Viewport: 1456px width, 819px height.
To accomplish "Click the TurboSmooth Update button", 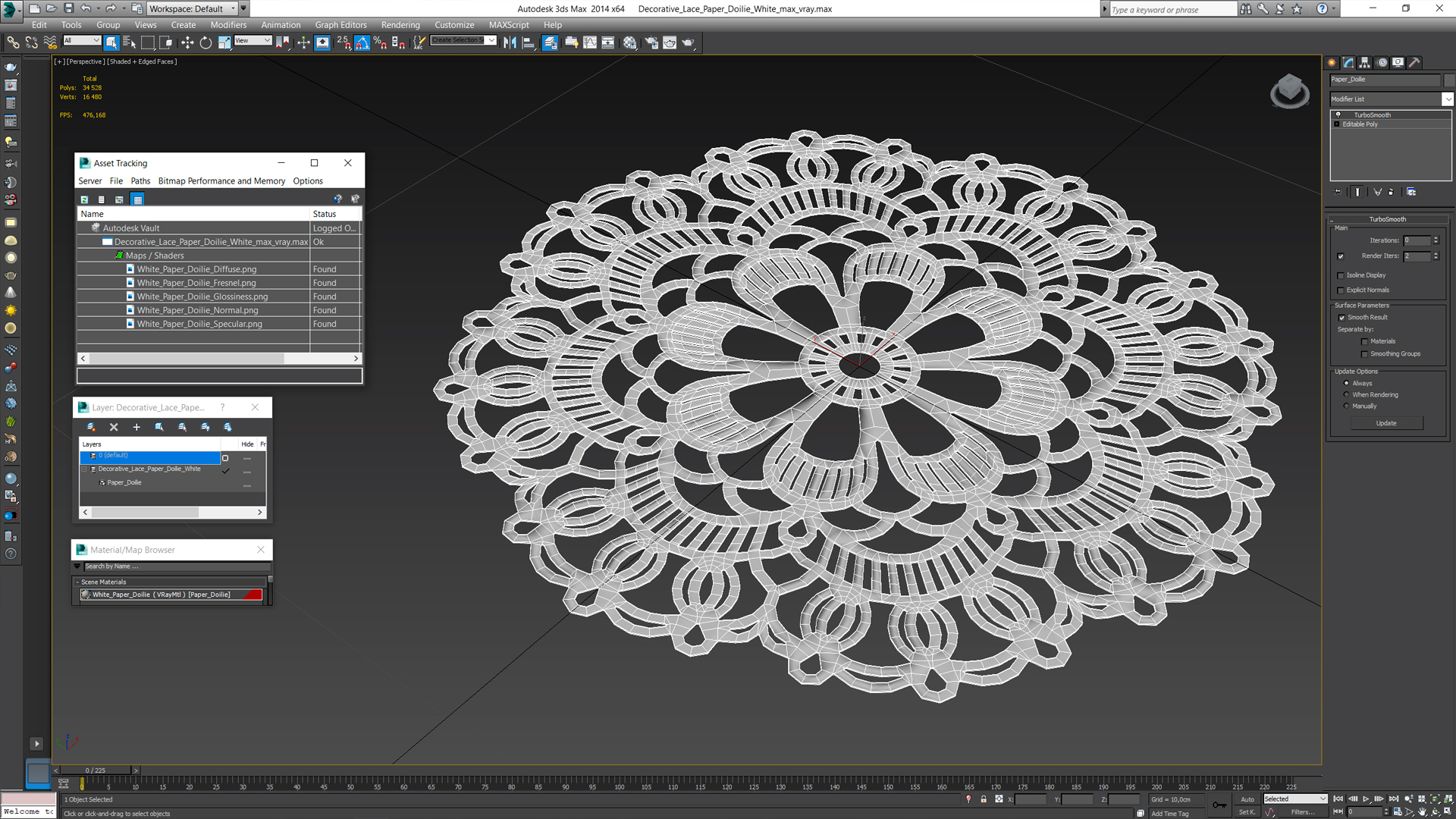I will 1385,423.
